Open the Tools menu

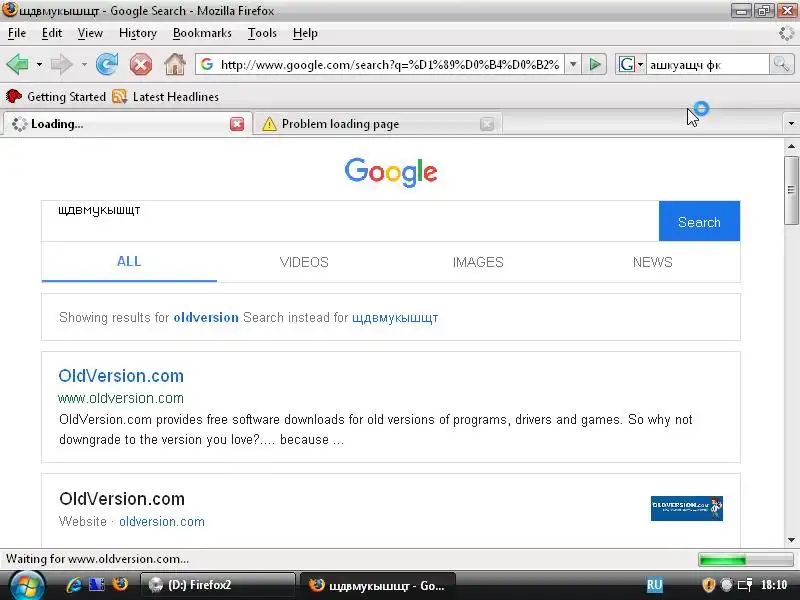[x=262, y=33]
